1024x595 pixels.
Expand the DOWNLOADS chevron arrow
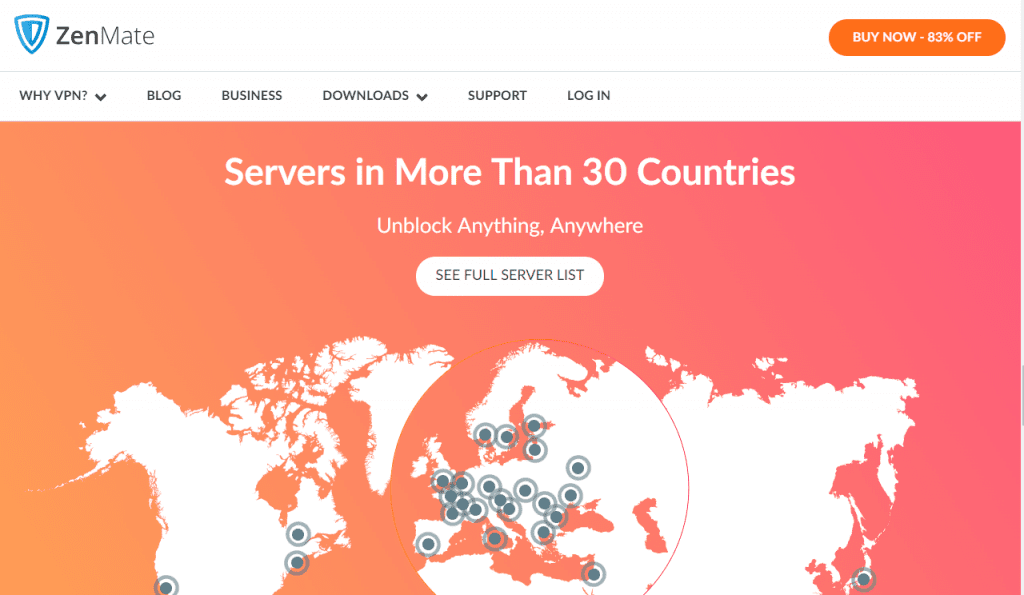422,97
